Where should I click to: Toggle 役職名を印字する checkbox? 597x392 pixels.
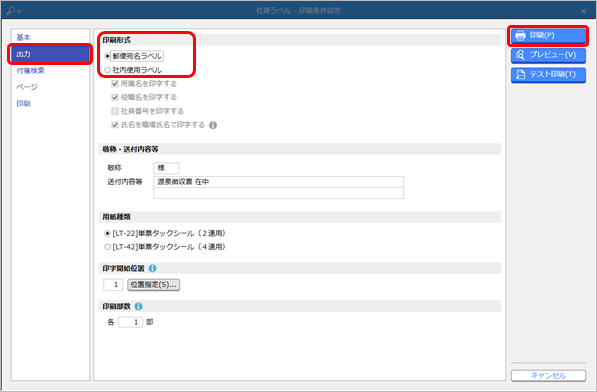[x=115, y=97]
